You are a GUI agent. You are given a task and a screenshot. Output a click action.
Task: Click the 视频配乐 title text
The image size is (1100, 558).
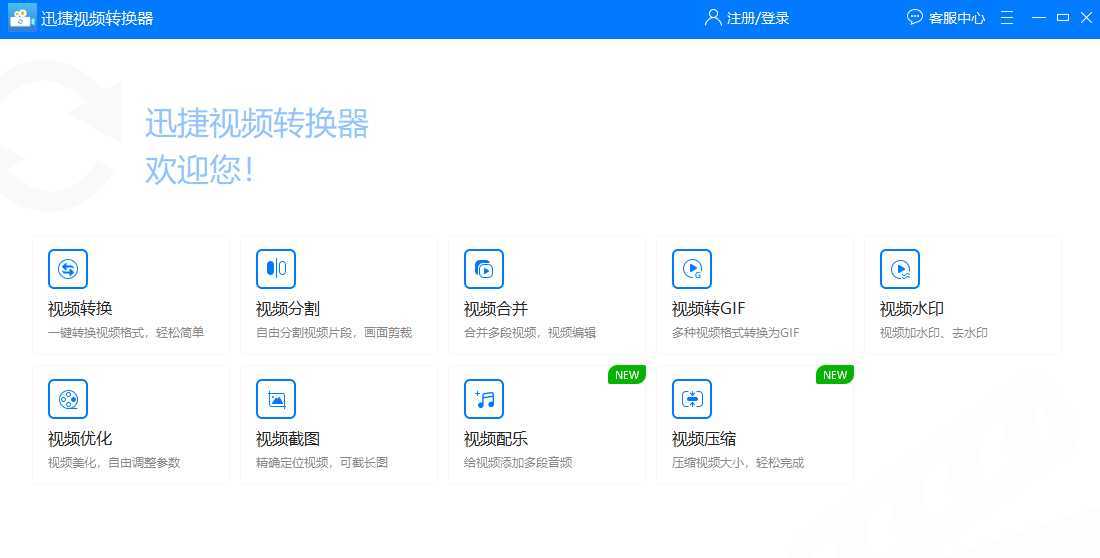coord(496,439)
